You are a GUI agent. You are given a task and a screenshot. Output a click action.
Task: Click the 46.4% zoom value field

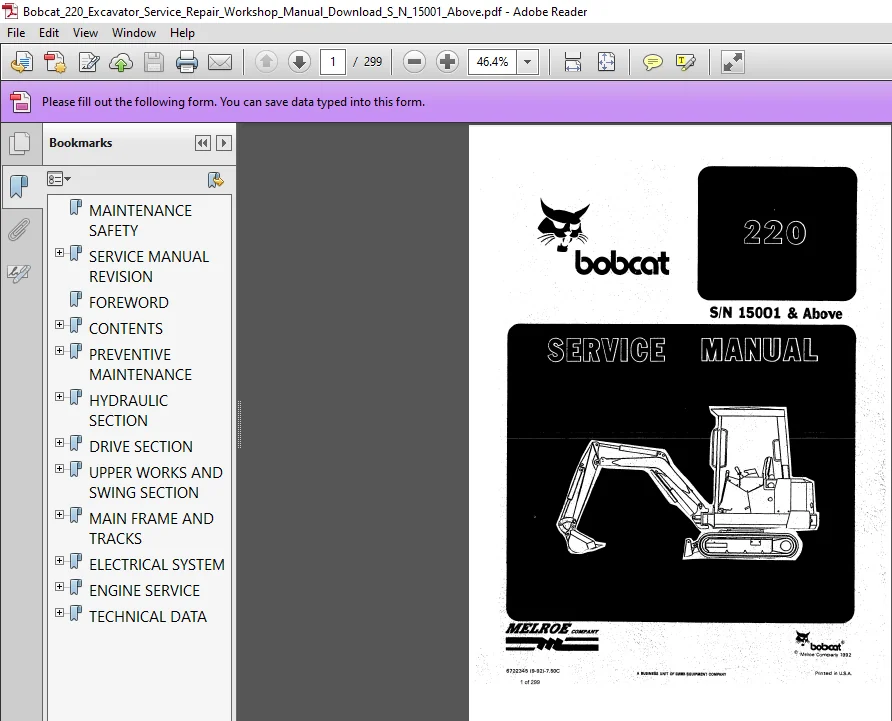tap(492, 61)
